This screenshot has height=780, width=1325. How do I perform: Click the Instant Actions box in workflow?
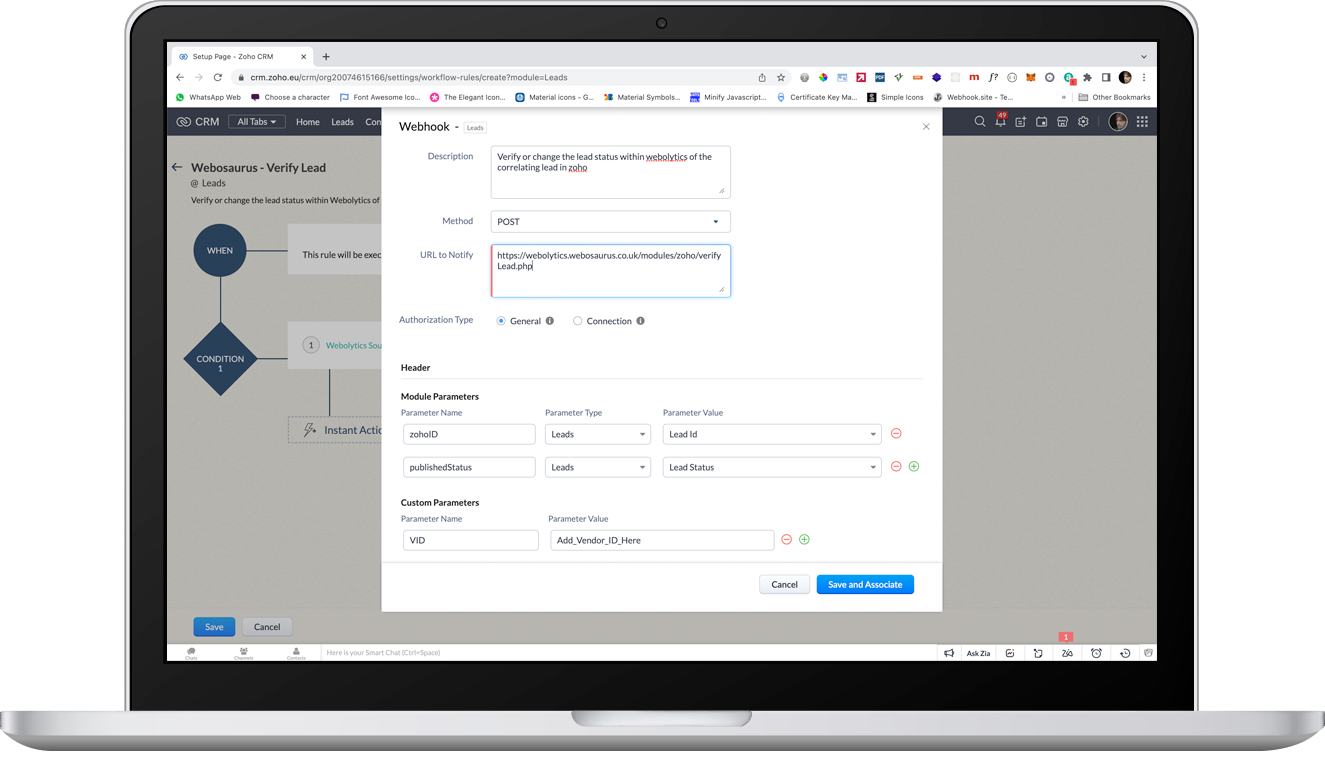tap(336, 430)
